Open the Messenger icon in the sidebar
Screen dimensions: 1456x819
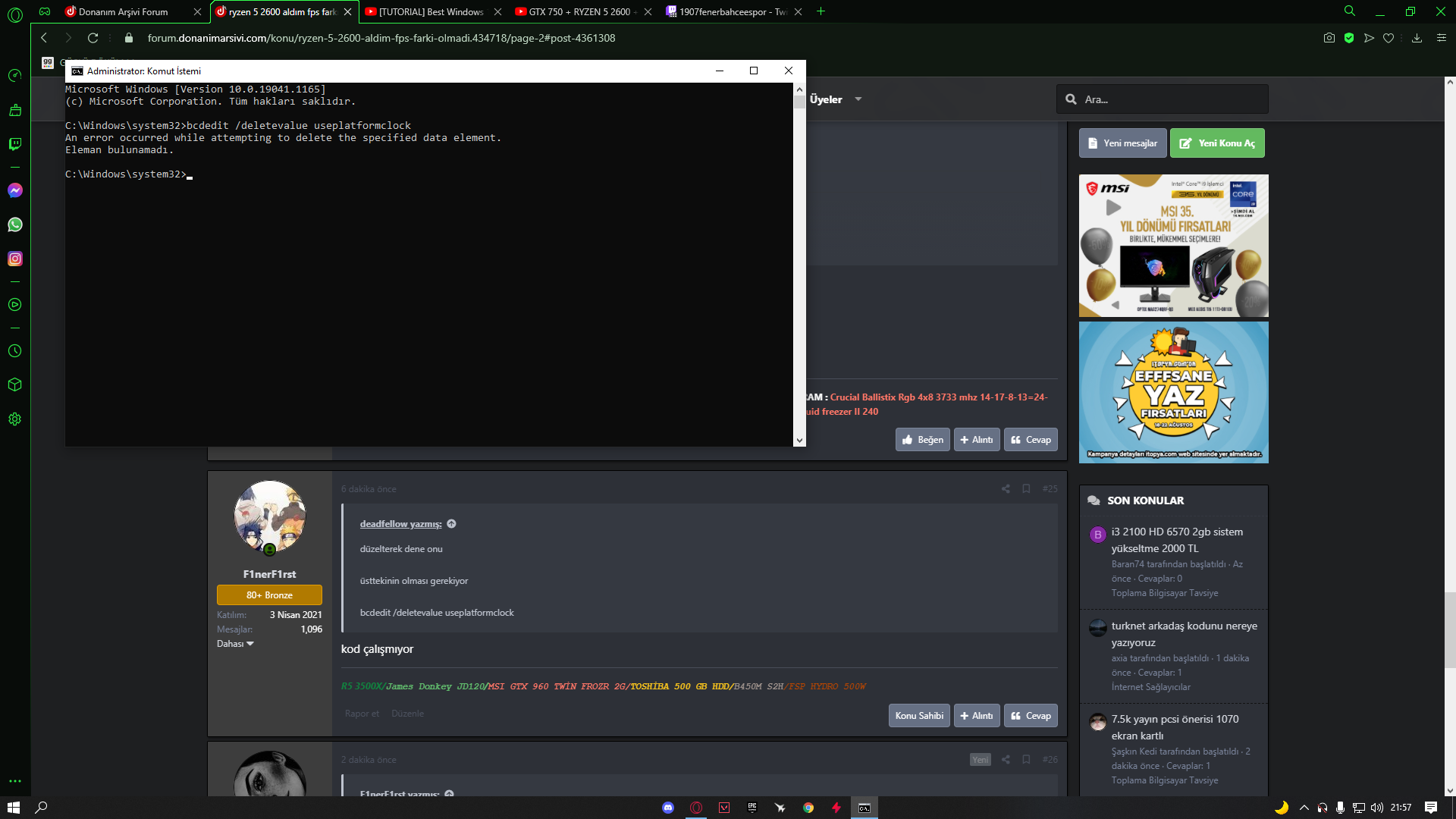pos(14,190)
